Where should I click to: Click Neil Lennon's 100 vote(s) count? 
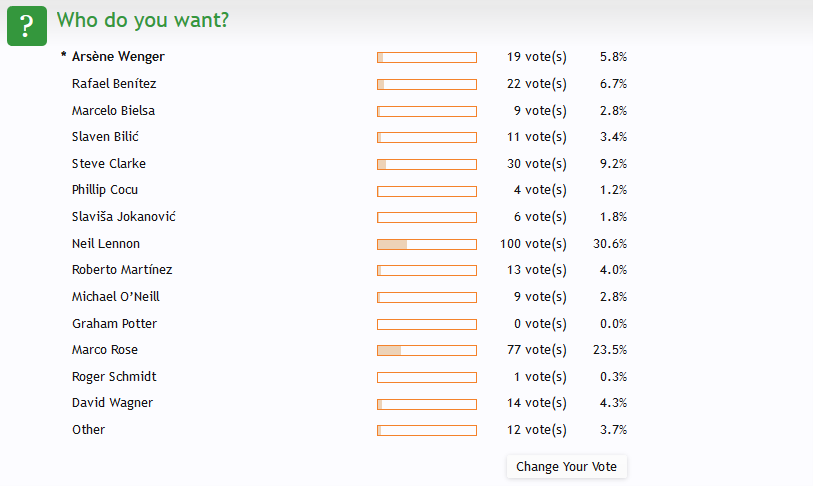point(533,244)
